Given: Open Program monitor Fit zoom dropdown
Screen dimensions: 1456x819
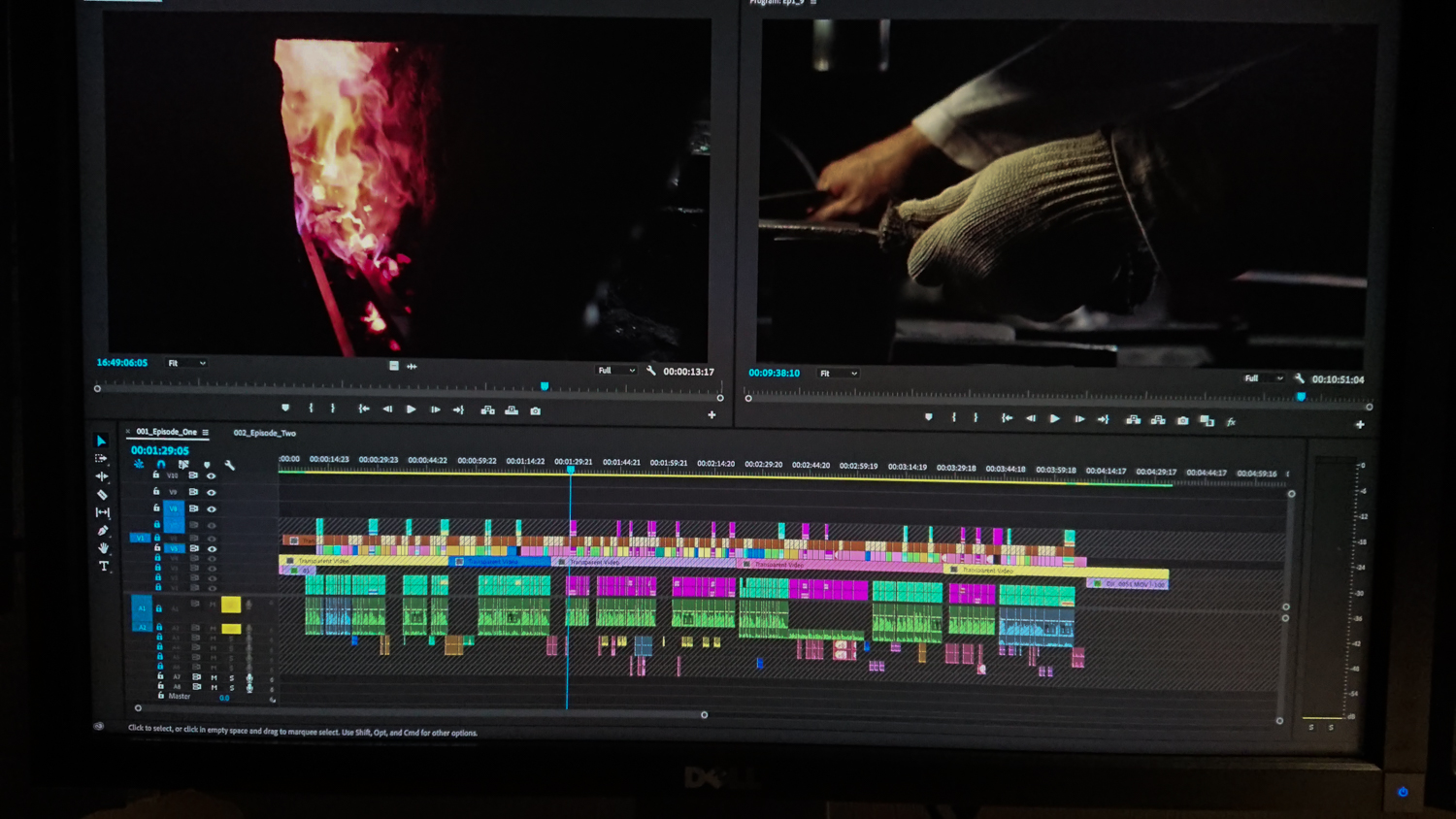Looking at the screenshot, I should (839, 374).
